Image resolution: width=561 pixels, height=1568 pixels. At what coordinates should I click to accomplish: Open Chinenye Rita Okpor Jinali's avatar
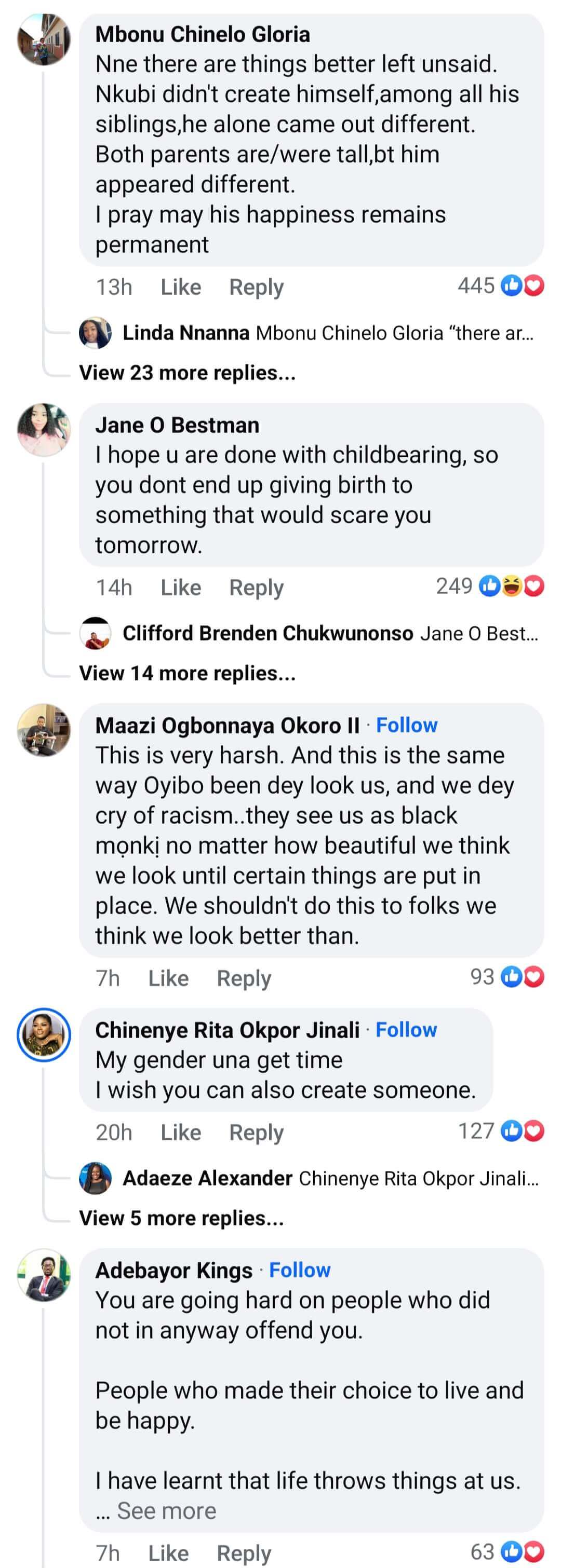tap(43, 1035)
